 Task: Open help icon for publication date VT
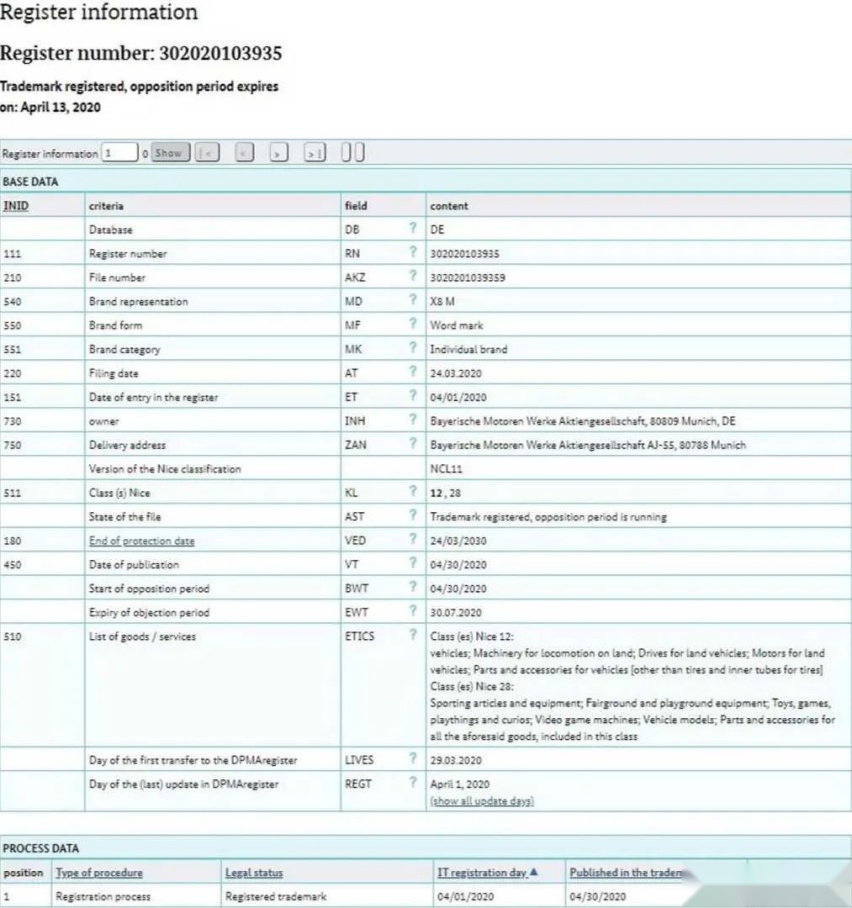412,563
